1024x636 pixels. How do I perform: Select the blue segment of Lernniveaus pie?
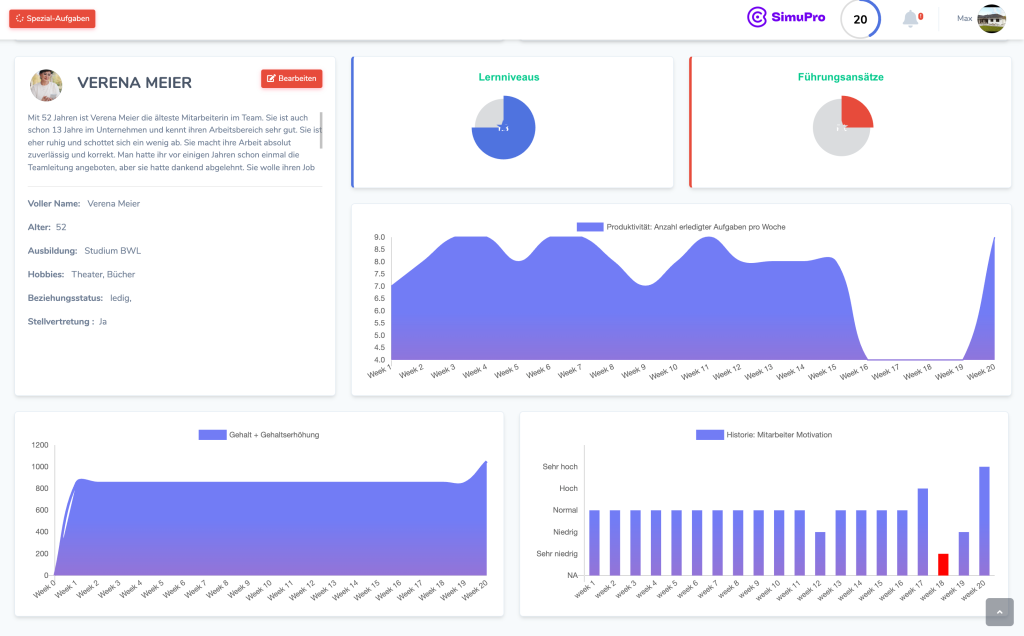point(504,142)
